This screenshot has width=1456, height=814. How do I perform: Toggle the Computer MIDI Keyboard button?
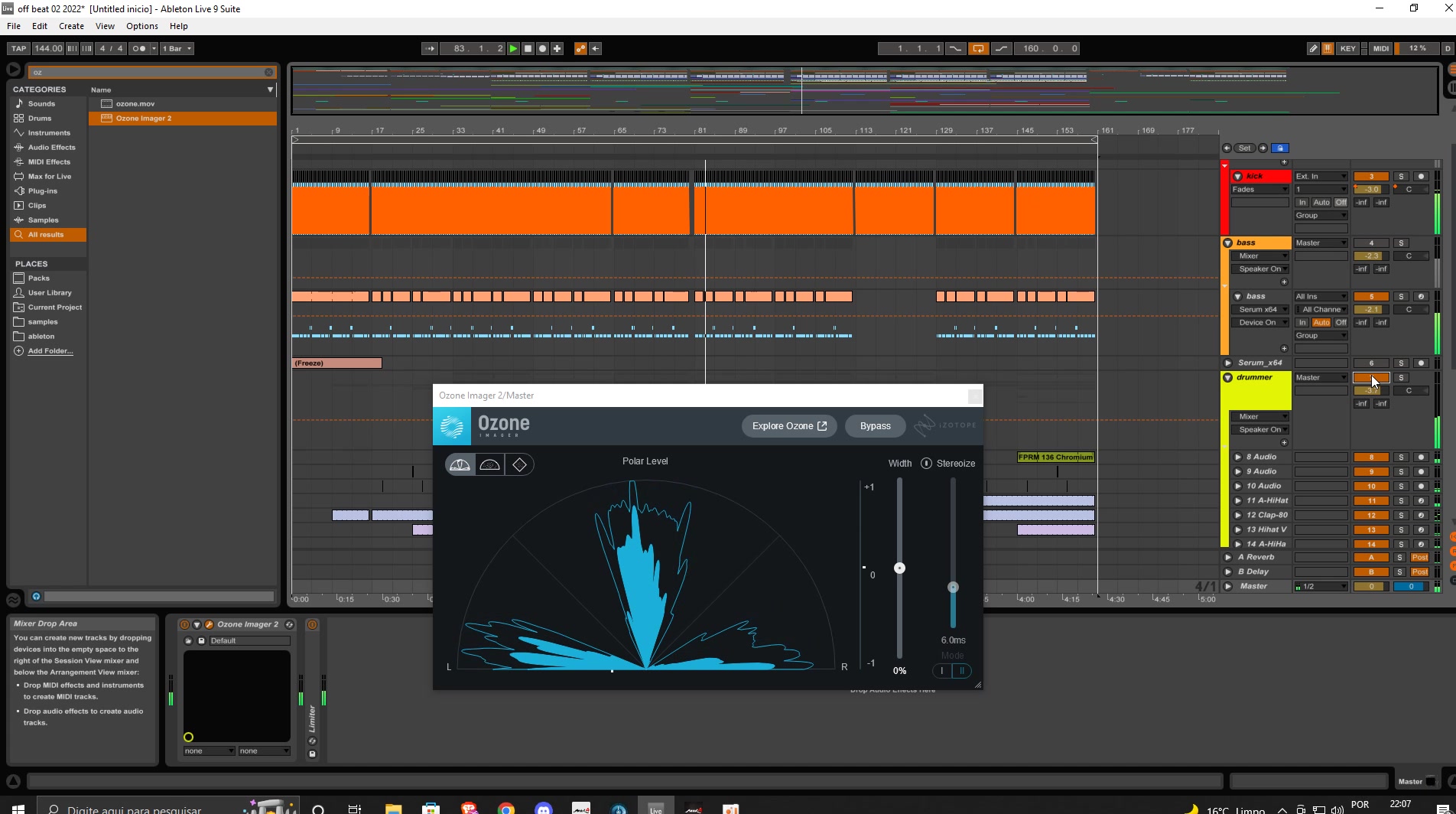coord(1328,48)
